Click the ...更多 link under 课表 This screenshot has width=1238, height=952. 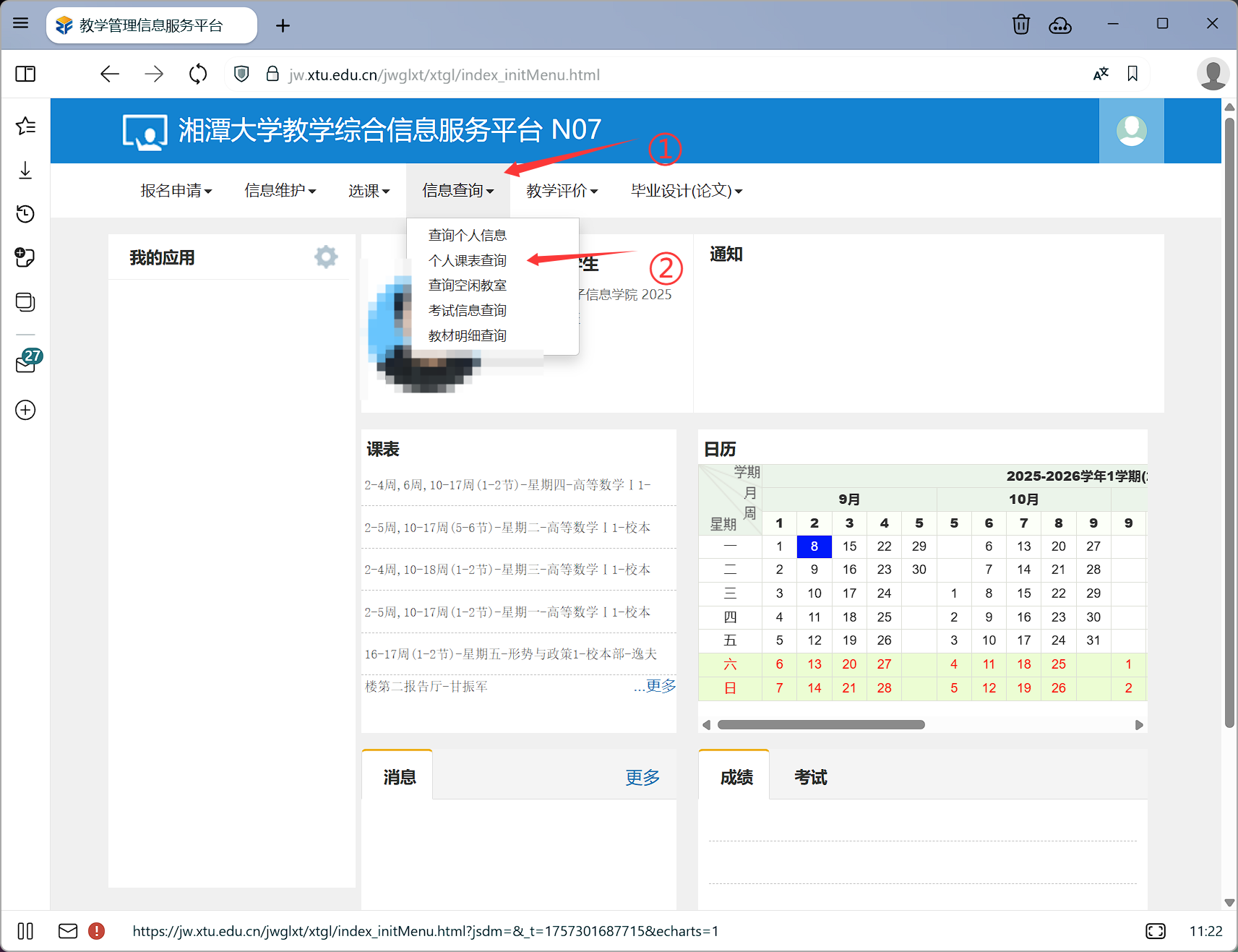pos(655,686)
